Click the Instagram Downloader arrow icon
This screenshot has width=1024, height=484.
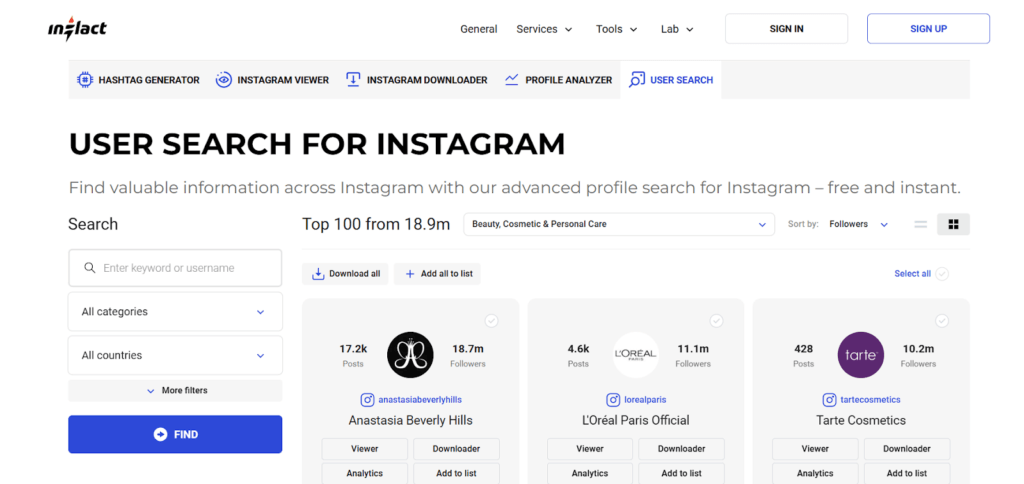353,80
